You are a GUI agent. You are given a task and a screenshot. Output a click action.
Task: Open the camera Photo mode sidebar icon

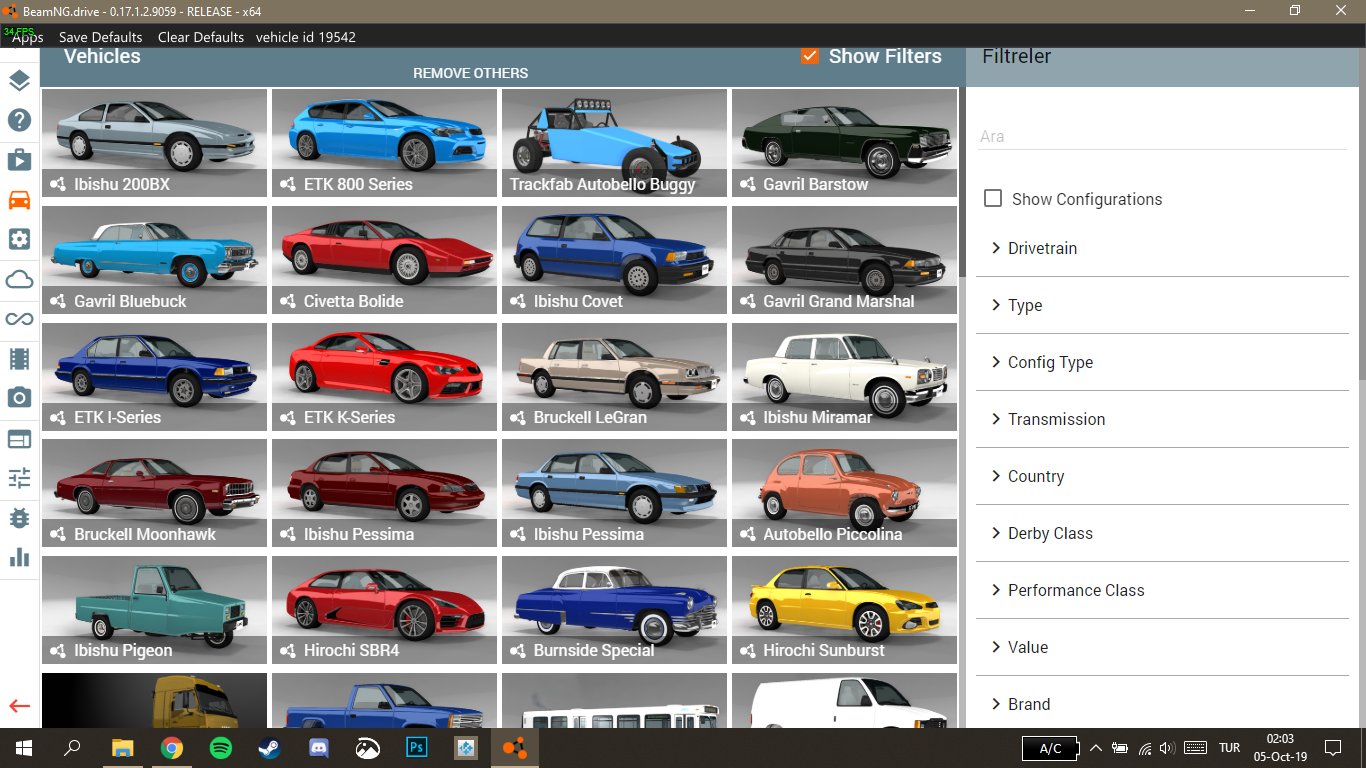[19, 398]
